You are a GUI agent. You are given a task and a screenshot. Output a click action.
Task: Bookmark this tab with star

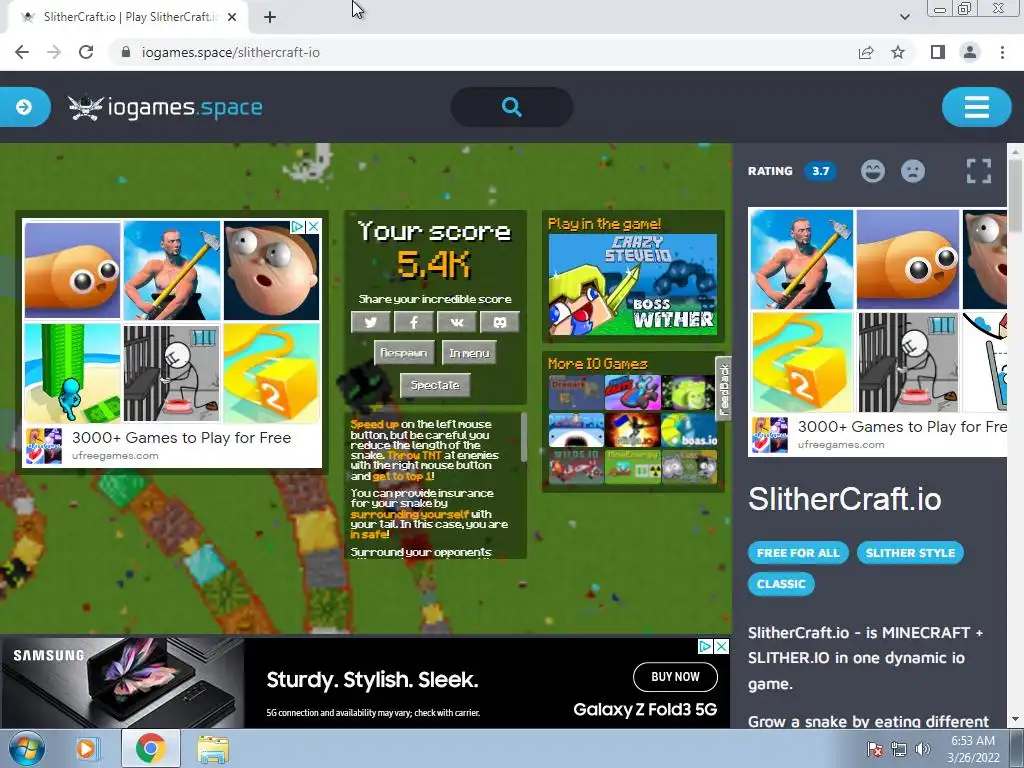898,52
